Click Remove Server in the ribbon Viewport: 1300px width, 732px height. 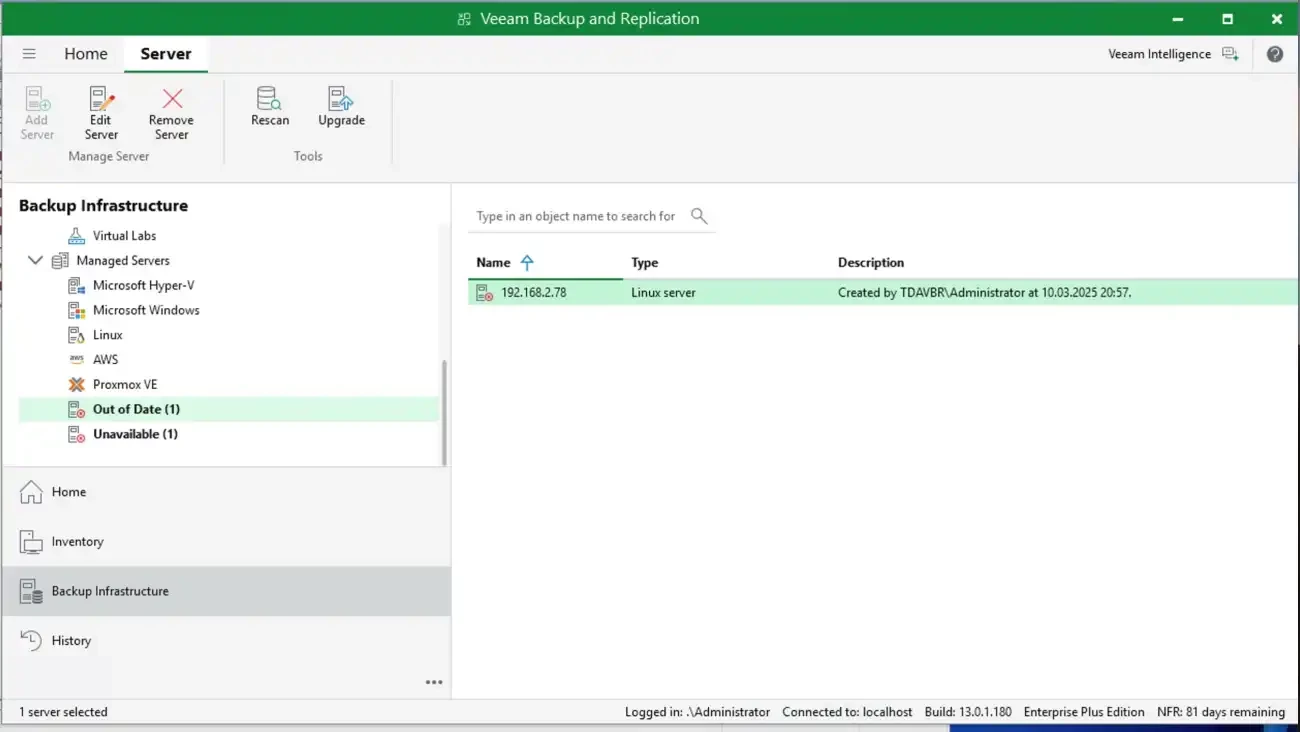[171, 113]
